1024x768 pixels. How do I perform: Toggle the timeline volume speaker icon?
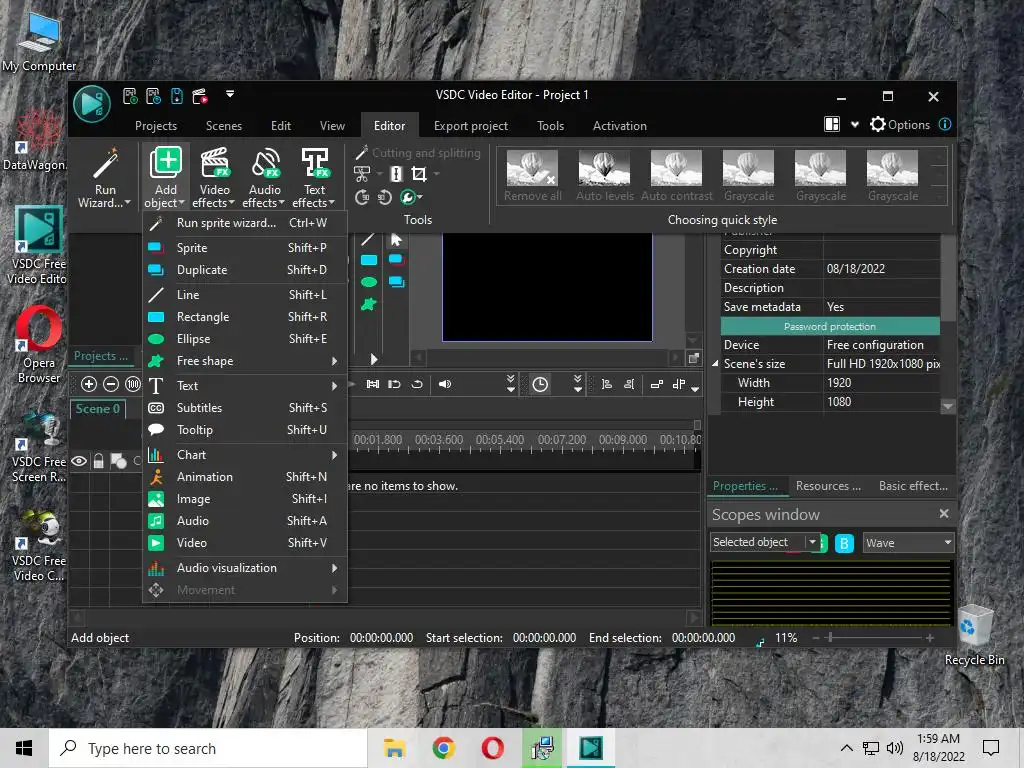pyautogui.click(x=445, y=384)
